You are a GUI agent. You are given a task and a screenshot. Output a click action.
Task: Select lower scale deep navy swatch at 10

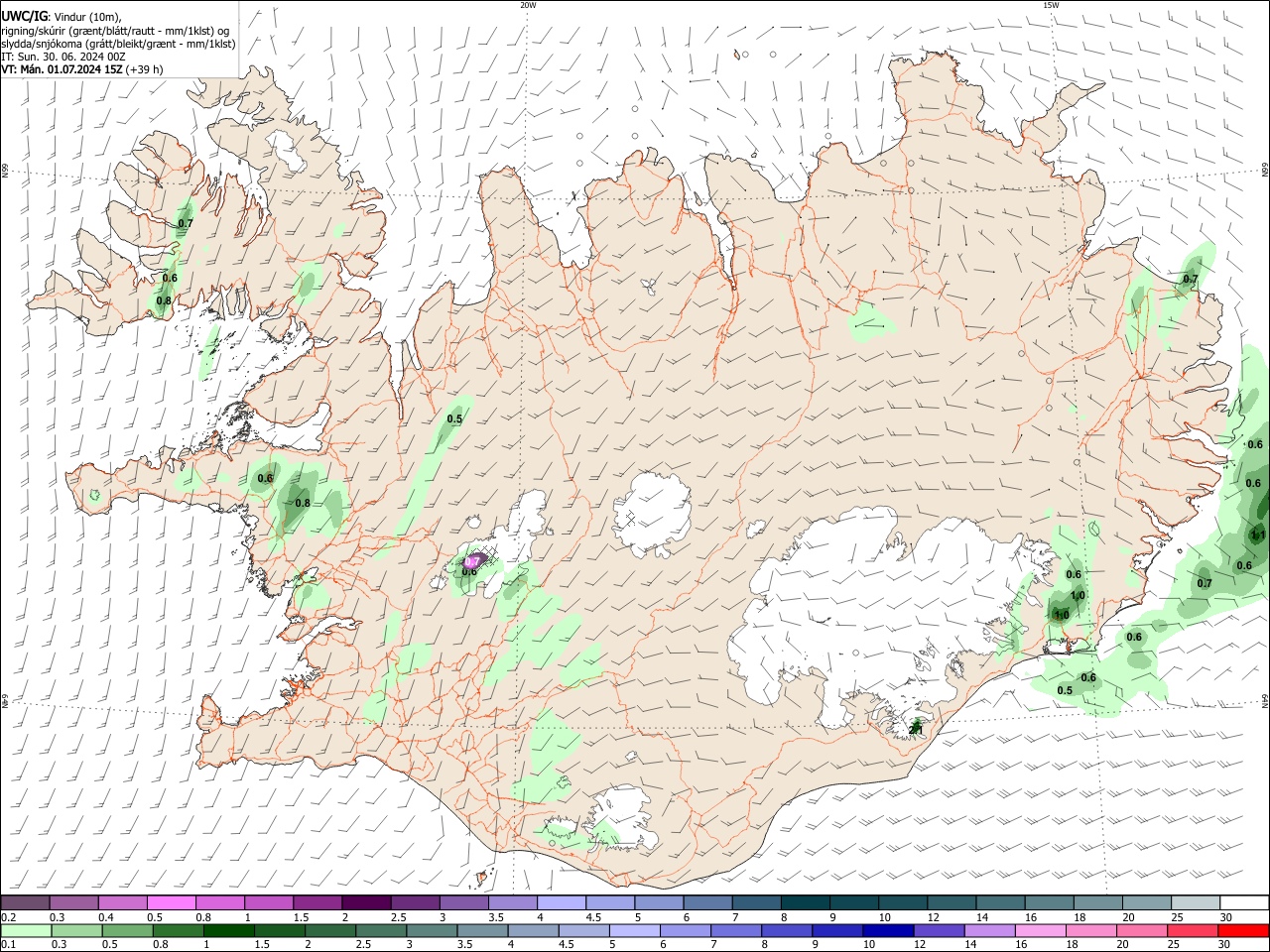tap(889, 930)
